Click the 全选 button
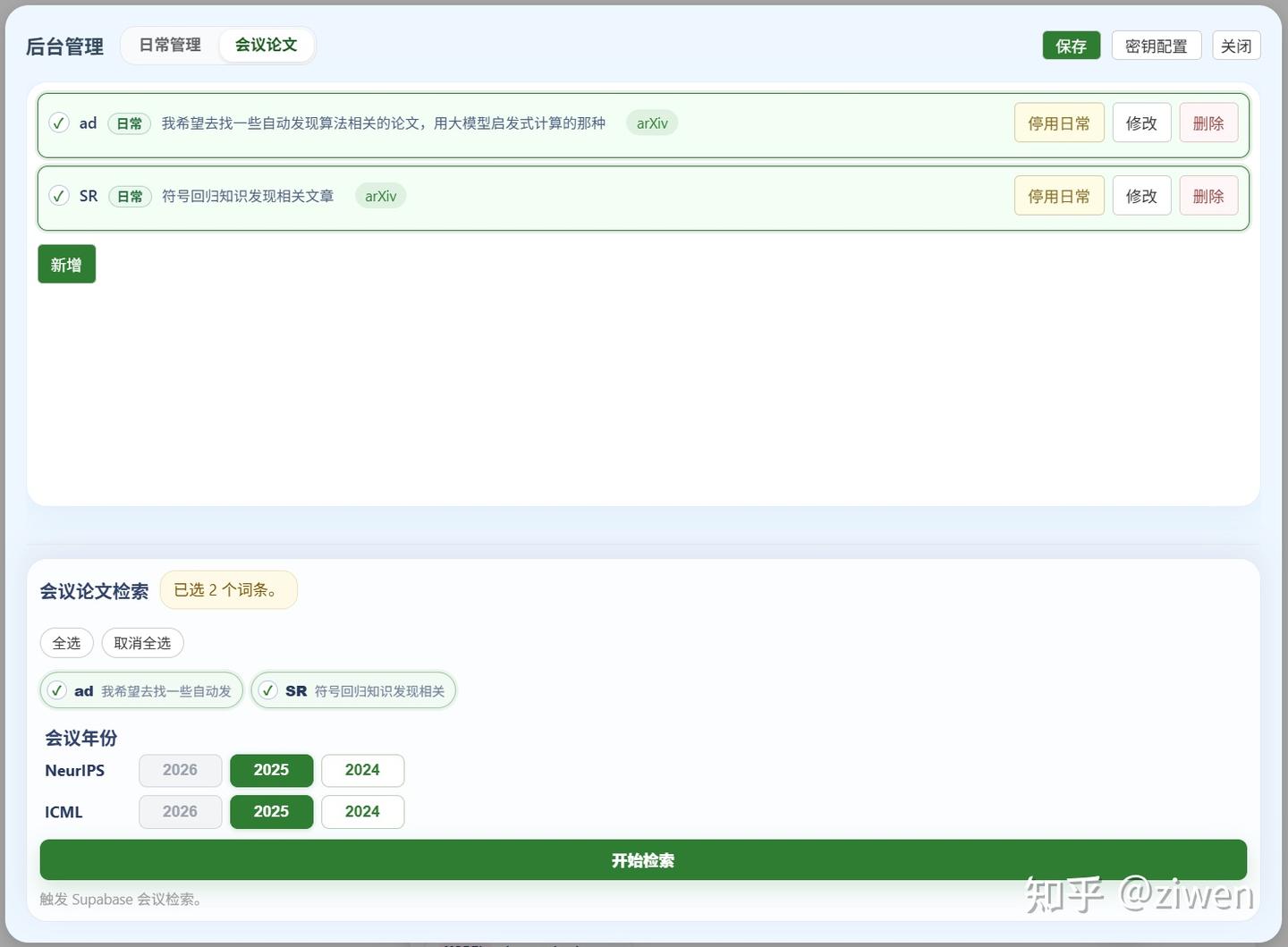This screenshot has width=1288, height=947. coord(66,643)
